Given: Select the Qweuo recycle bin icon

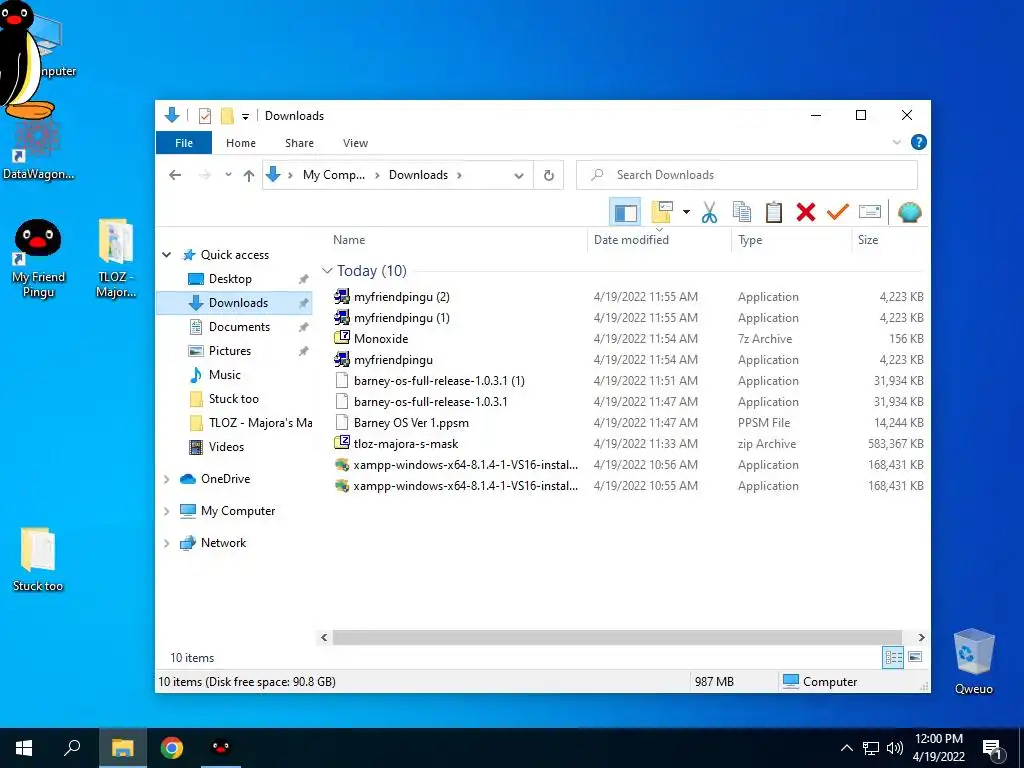Looking at the screenshot, I should pyautogui.click(x=973, y=662).
